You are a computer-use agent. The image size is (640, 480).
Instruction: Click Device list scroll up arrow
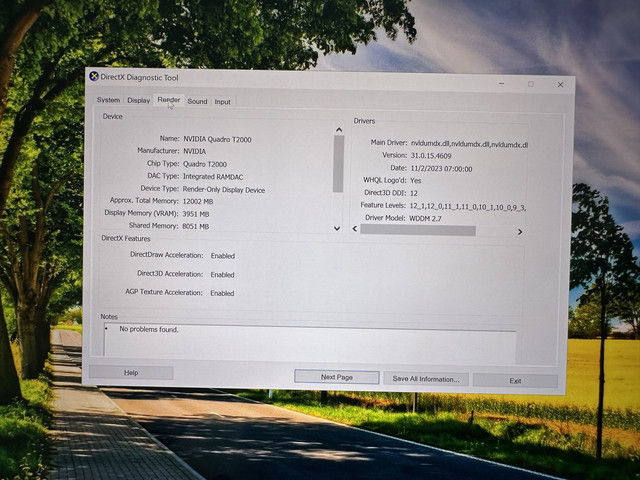(x=339, y=130)
